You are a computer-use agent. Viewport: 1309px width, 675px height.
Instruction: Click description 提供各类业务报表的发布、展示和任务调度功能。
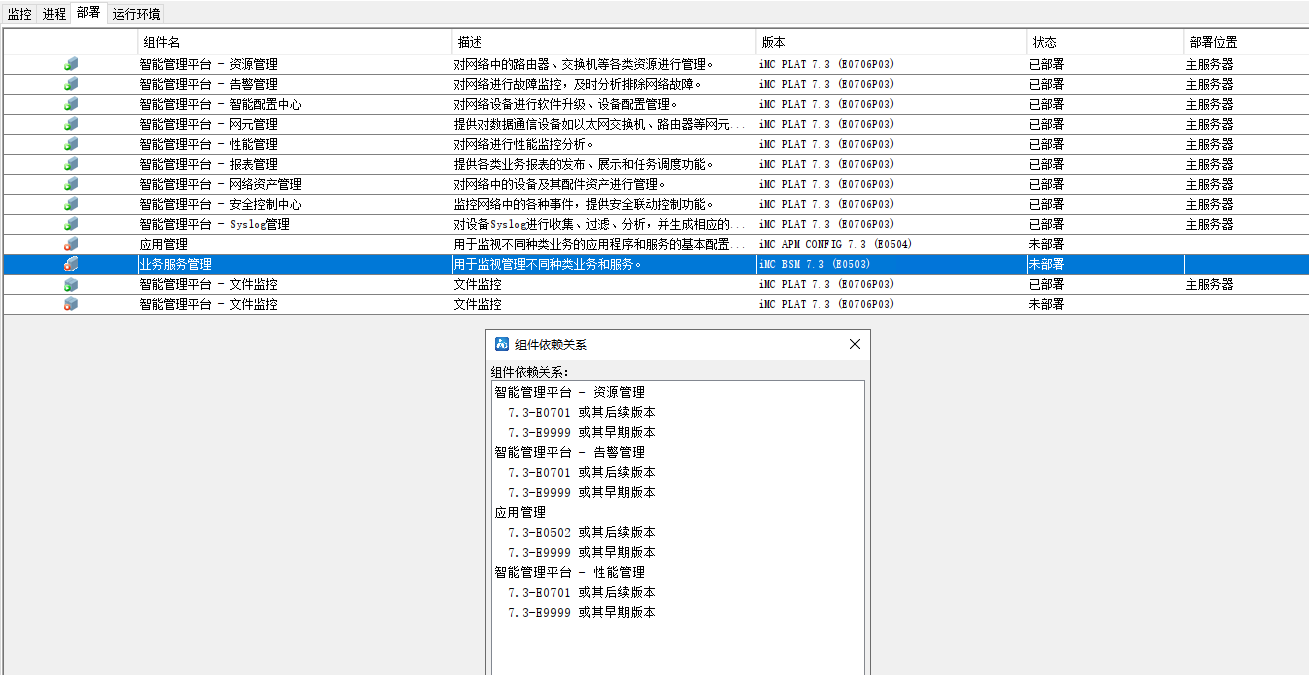click(x=583, y=164)
